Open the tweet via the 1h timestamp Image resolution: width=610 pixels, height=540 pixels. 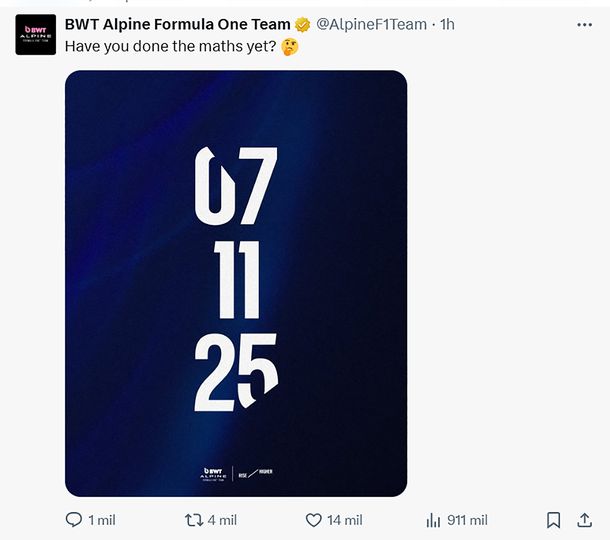[x=446, y=24]
